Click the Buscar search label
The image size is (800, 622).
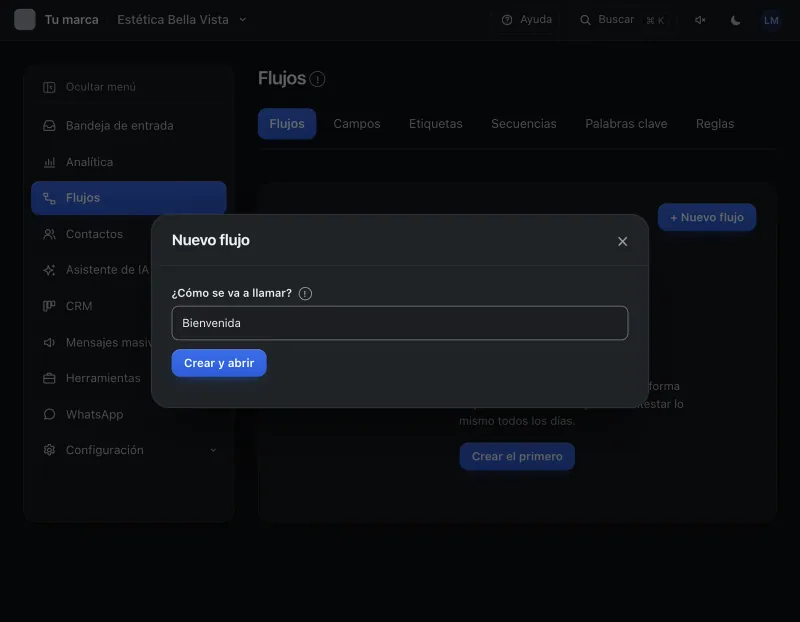[x=616, y=19]
